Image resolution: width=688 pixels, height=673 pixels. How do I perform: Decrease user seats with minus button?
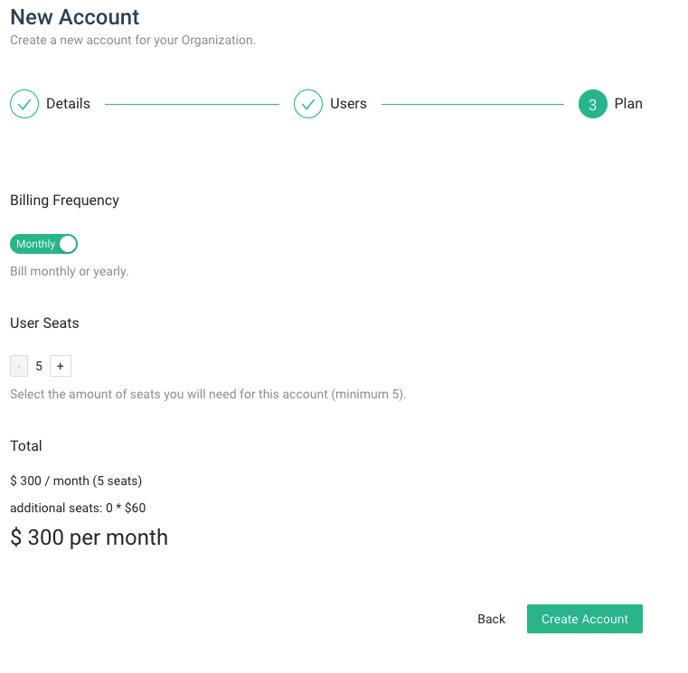tap(19, 366)
